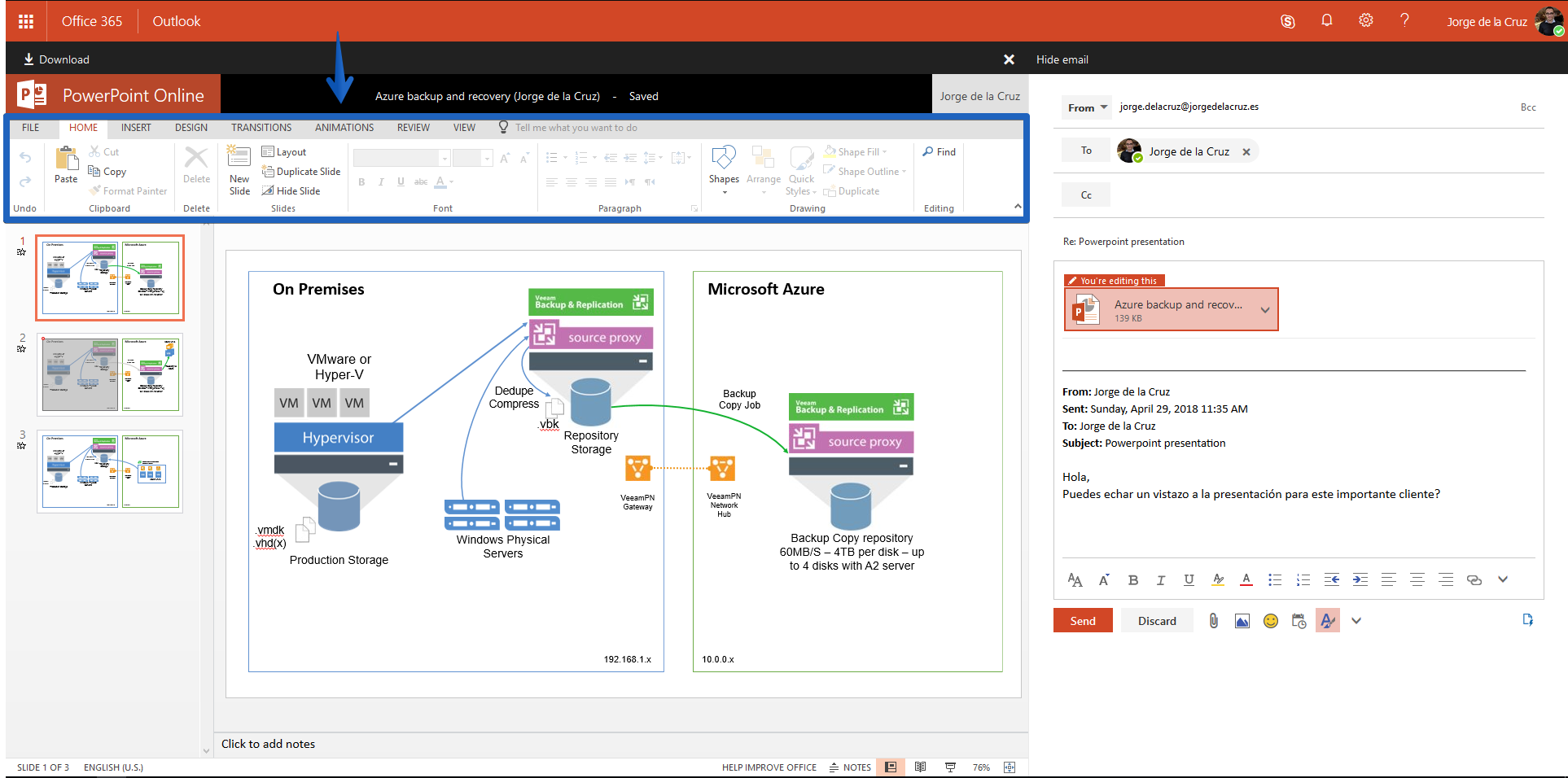Click Download in the attachment viewer bar
1568x778 pixels.
(56, 59)
